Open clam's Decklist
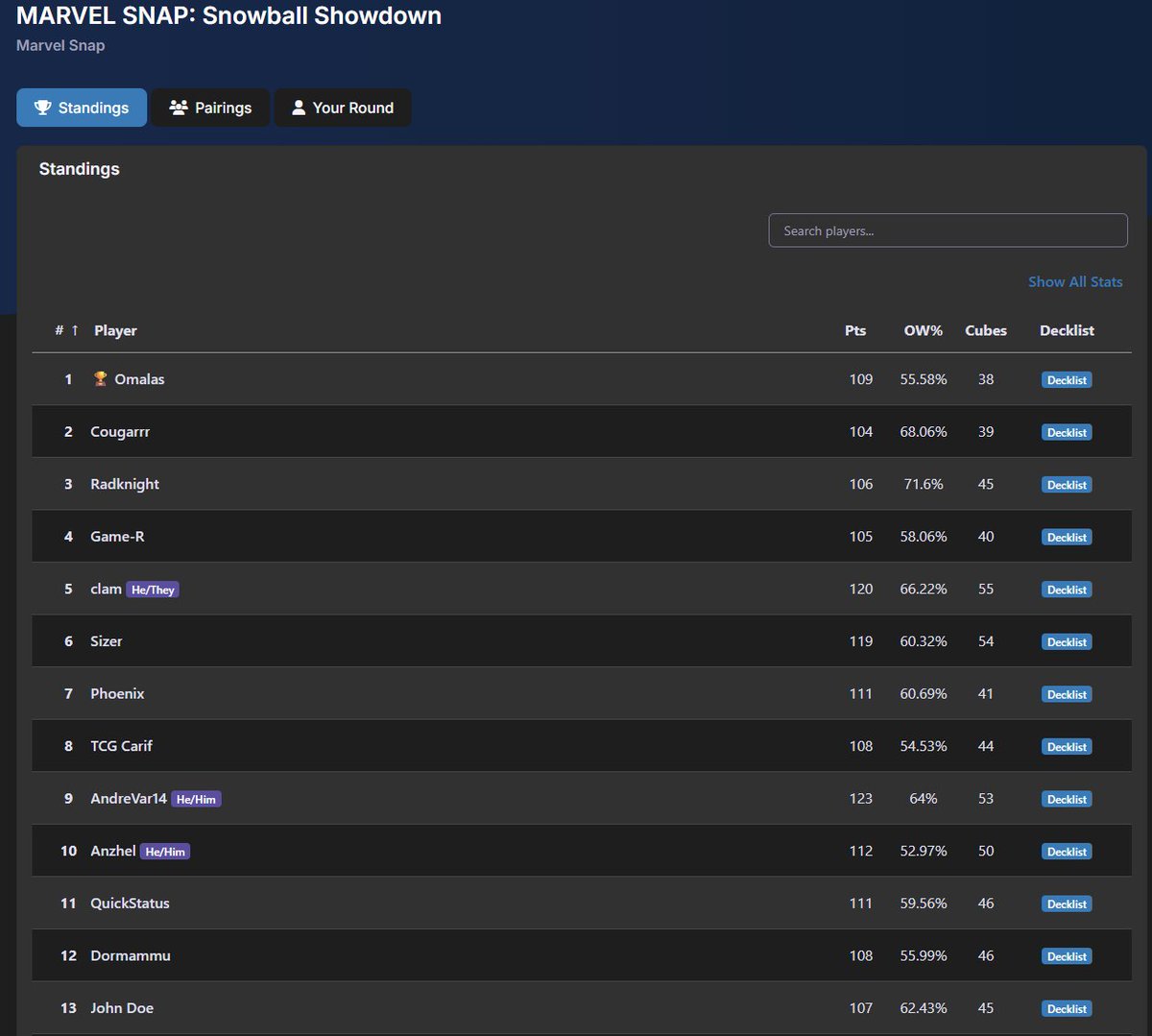This screenshot has height=1036, width=1152. [x=1067, y=590]
